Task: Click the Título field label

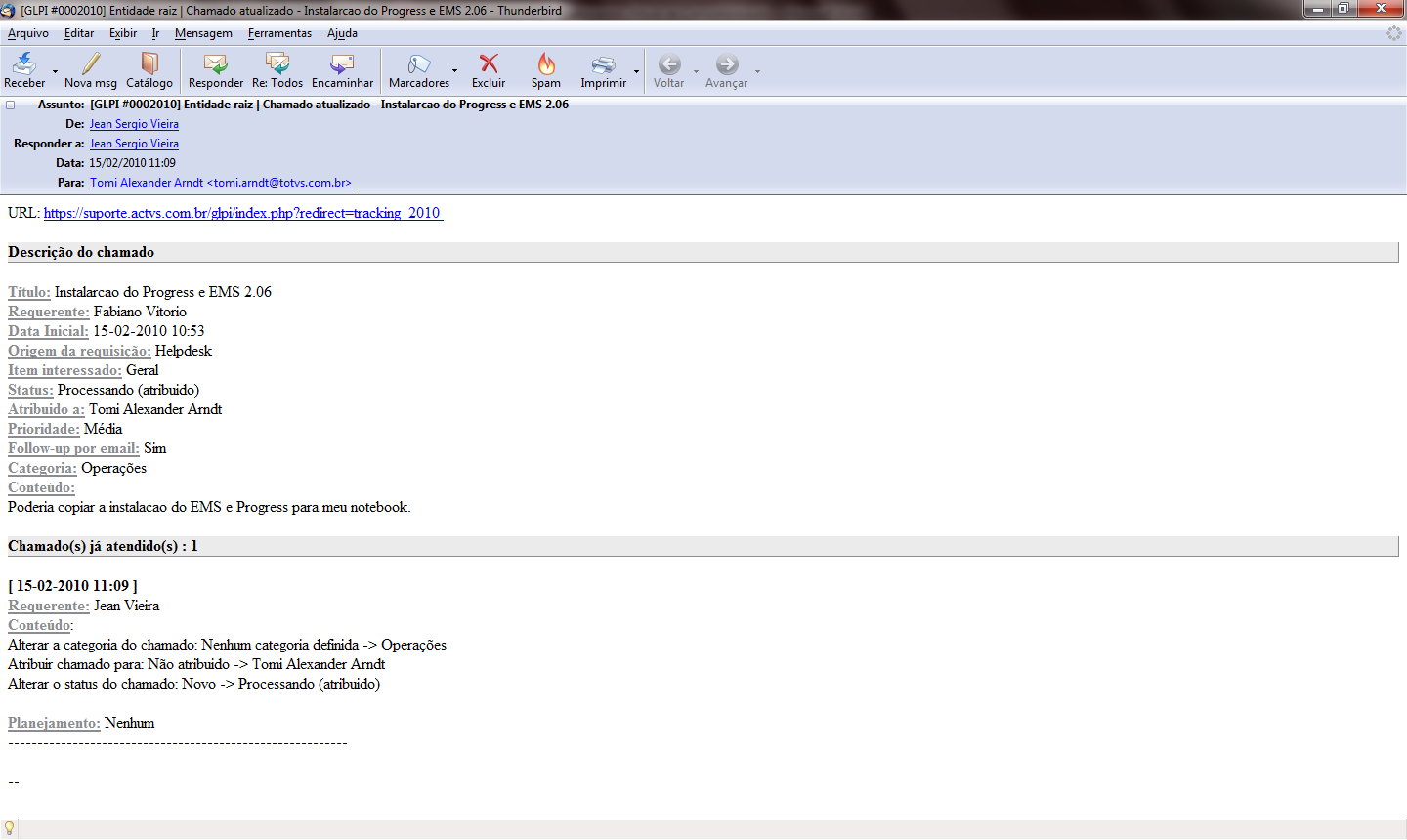Action: coord(29,292)
